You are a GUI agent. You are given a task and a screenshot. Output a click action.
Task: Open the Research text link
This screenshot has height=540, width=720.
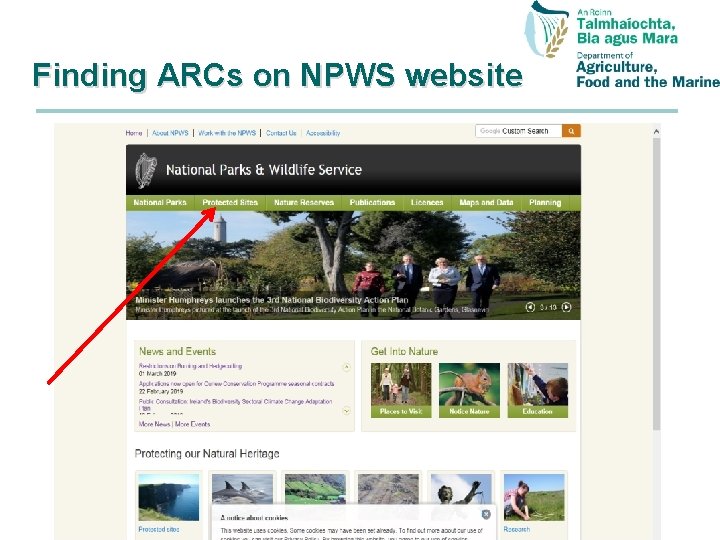point(517,529)
